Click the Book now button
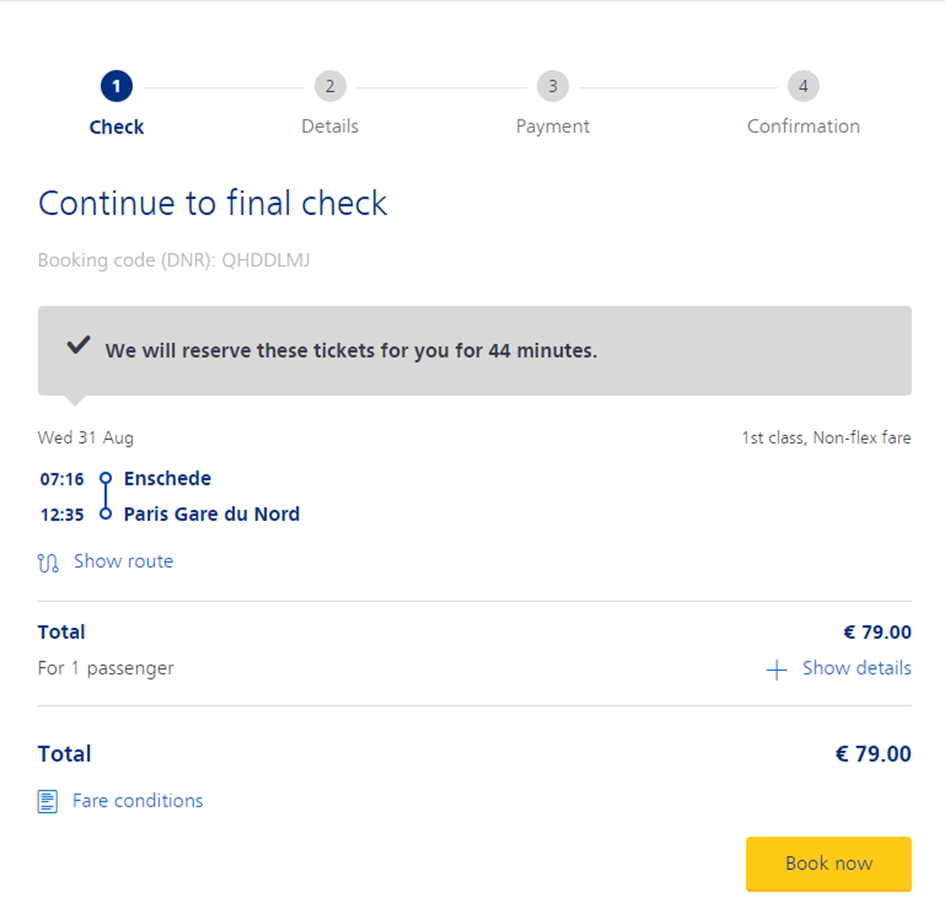Viewport: 945px width, 898px height. click(829, 864)
